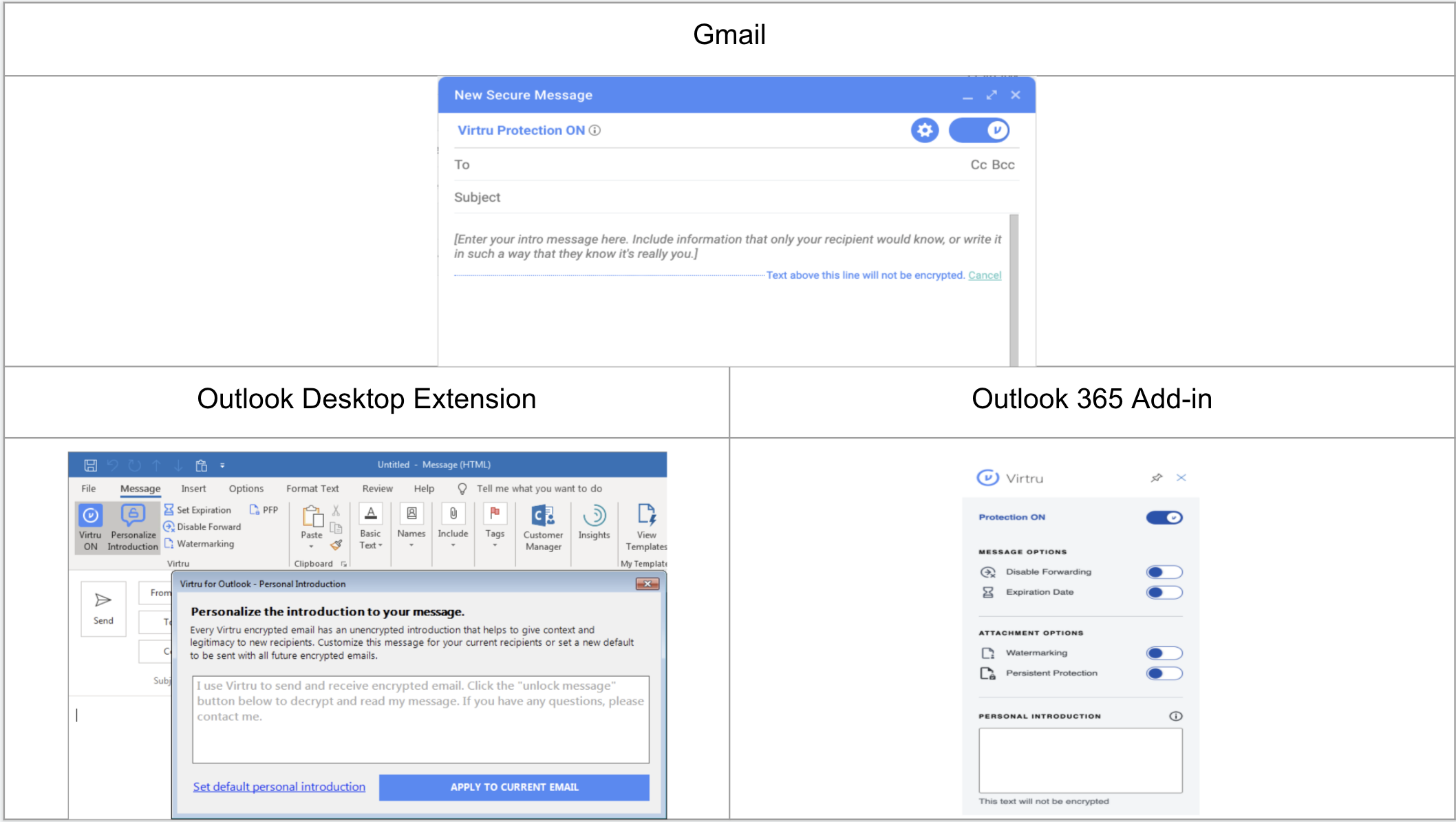Screen dimensions: 1456x822
Task: Click Set default personal introduction link
Action: pyautogui.click(x=279, y=786)
